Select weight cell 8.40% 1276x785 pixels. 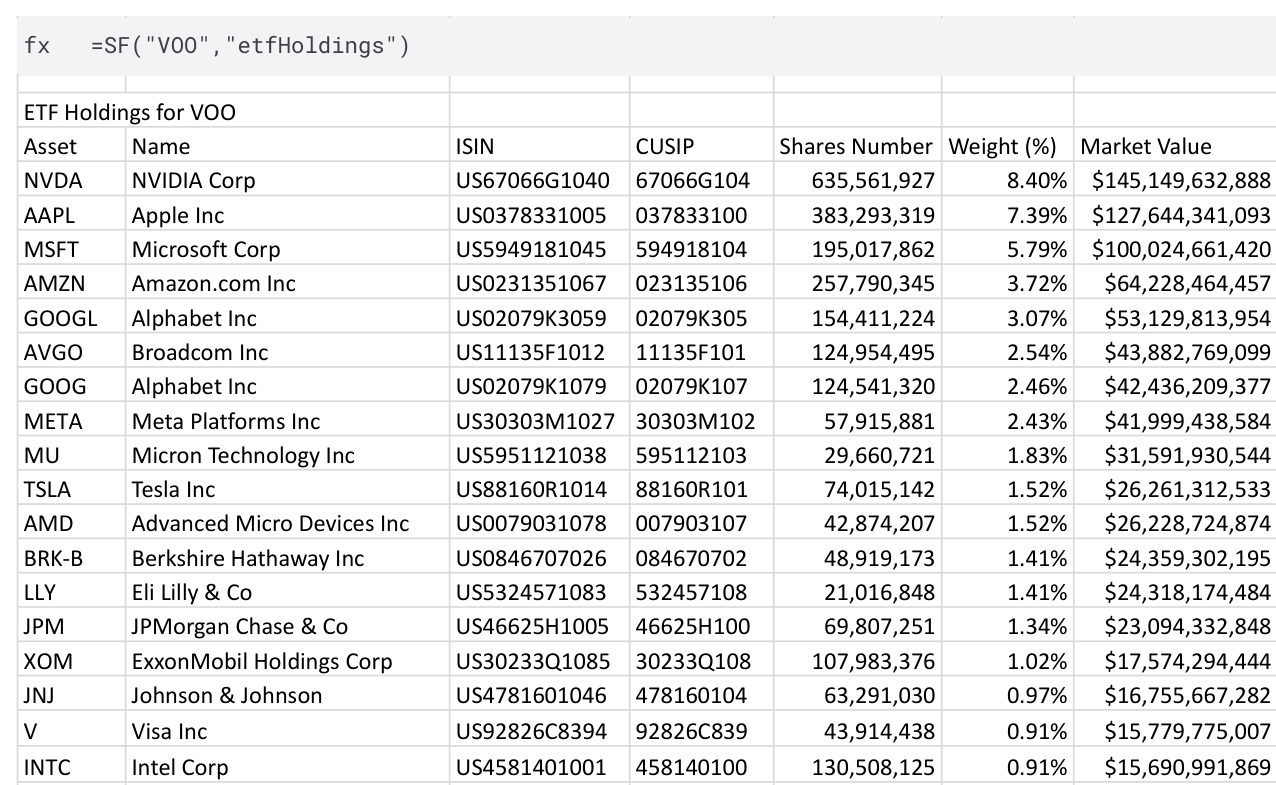(1007, 180)
